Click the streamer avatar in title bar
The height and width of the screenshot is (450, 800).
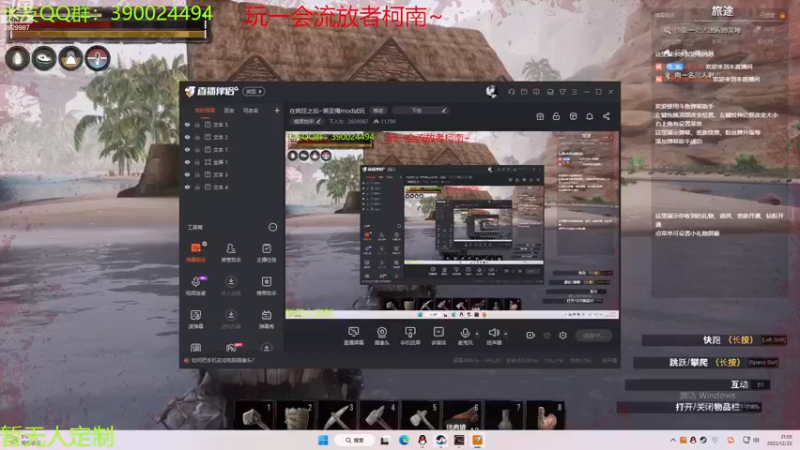tap(491, 92)
